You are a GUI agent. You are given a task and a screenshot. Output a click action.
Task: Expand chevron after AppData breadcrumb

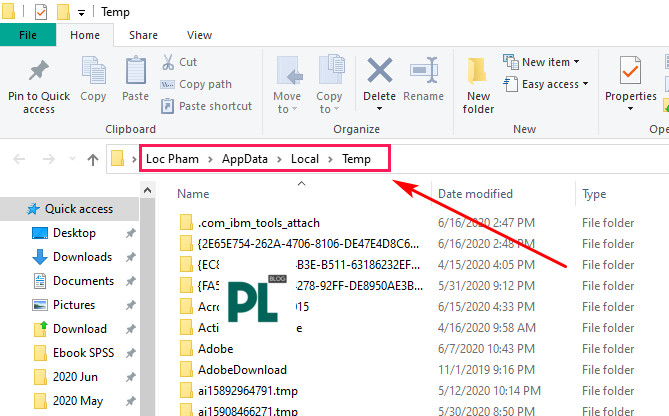279,160
